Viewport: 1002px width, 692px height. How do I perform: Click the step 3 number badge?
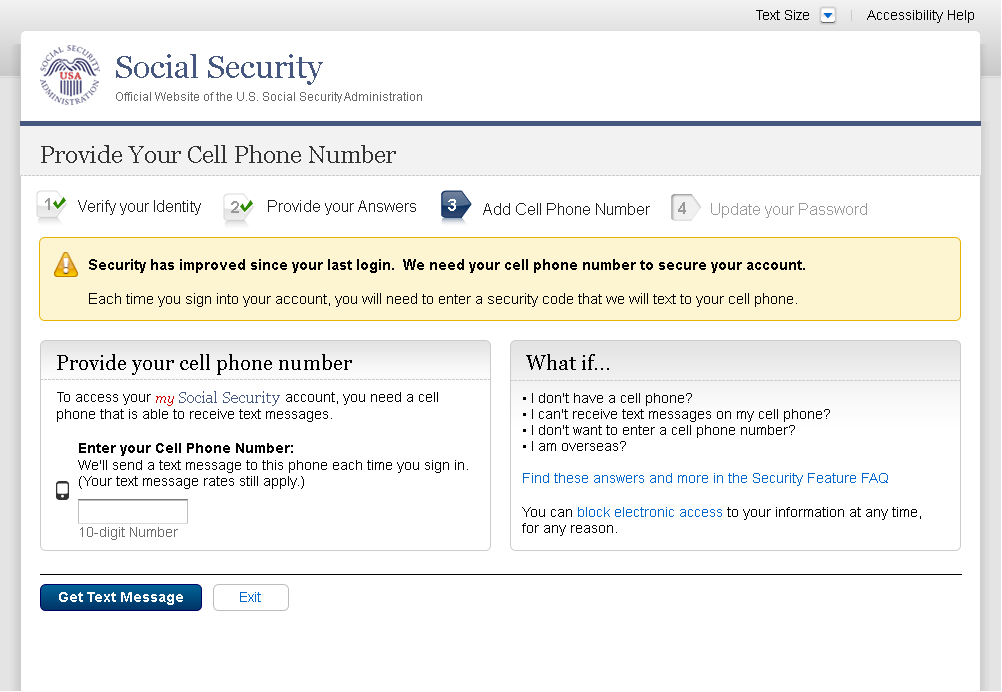click(x=454, y=206)
